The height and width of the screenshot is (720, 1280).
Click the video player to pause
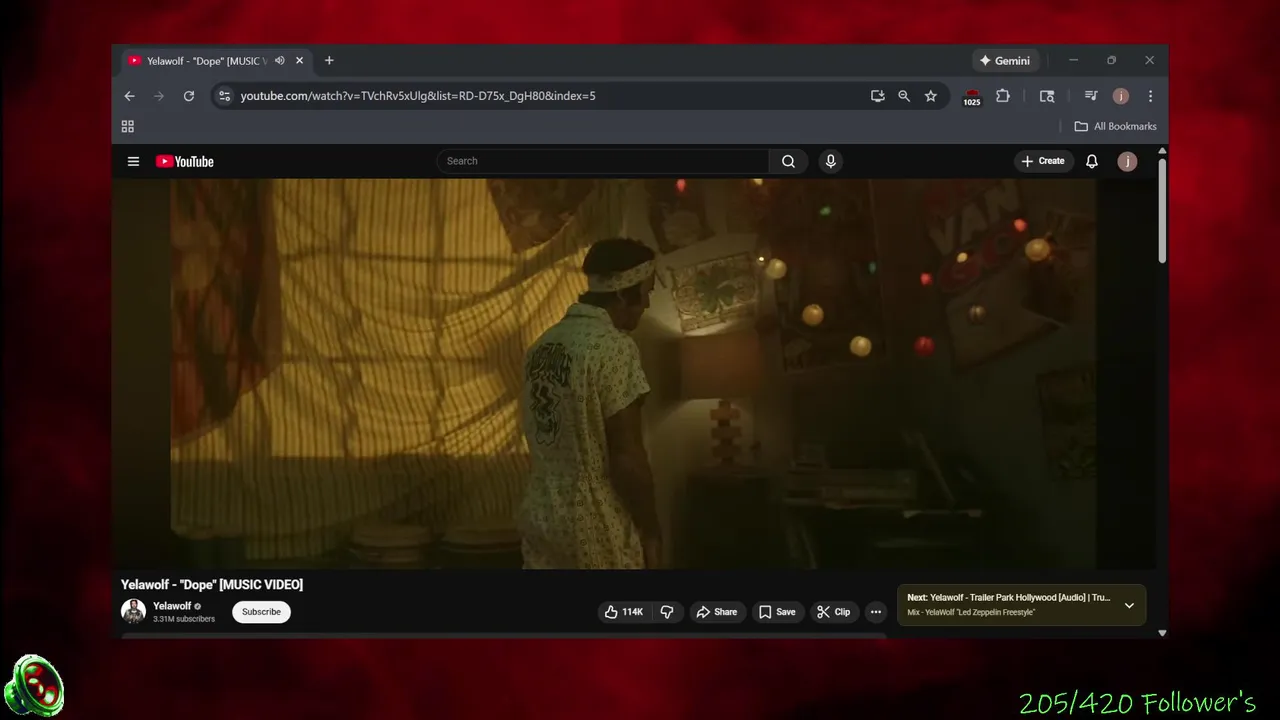[x=634, y=374]
